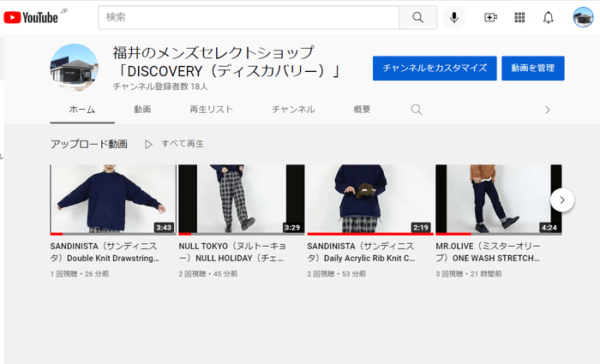Open the account avatar menu

click(x=583, y=17)
